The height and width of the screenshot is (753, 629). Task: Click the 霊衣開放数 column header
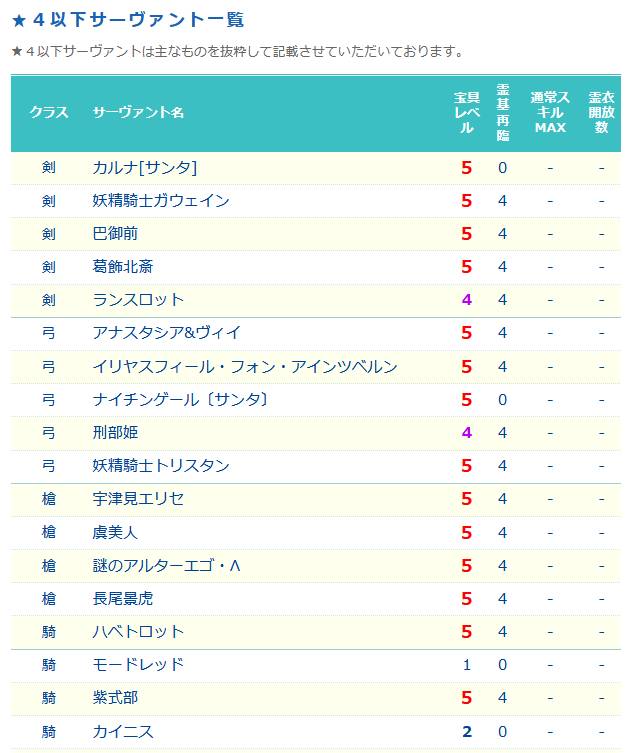pos(601,112)
